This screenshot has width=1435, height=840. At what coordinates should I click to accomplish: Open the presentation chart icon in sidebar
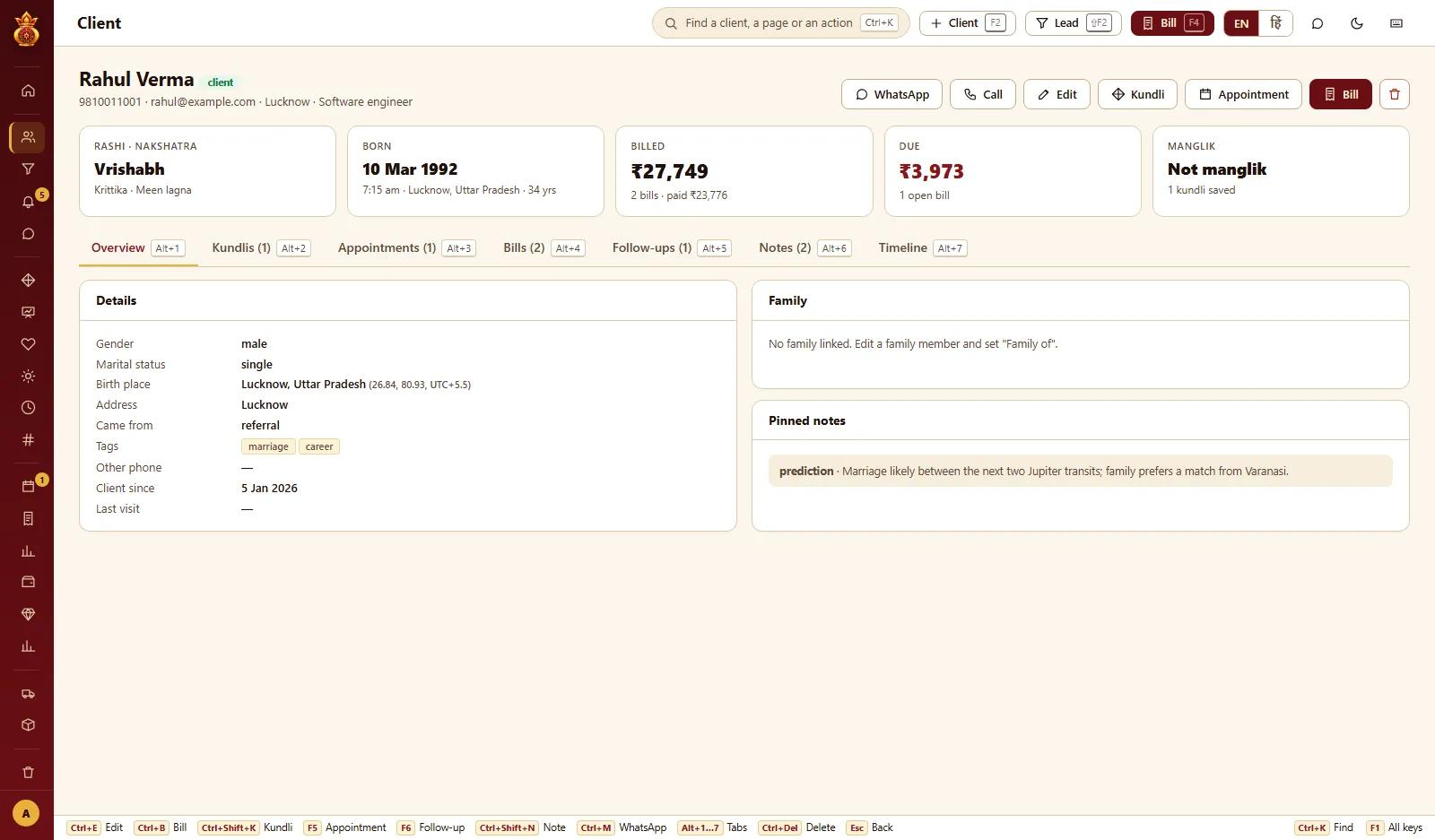pyautogui.click(x=28, y=312)
